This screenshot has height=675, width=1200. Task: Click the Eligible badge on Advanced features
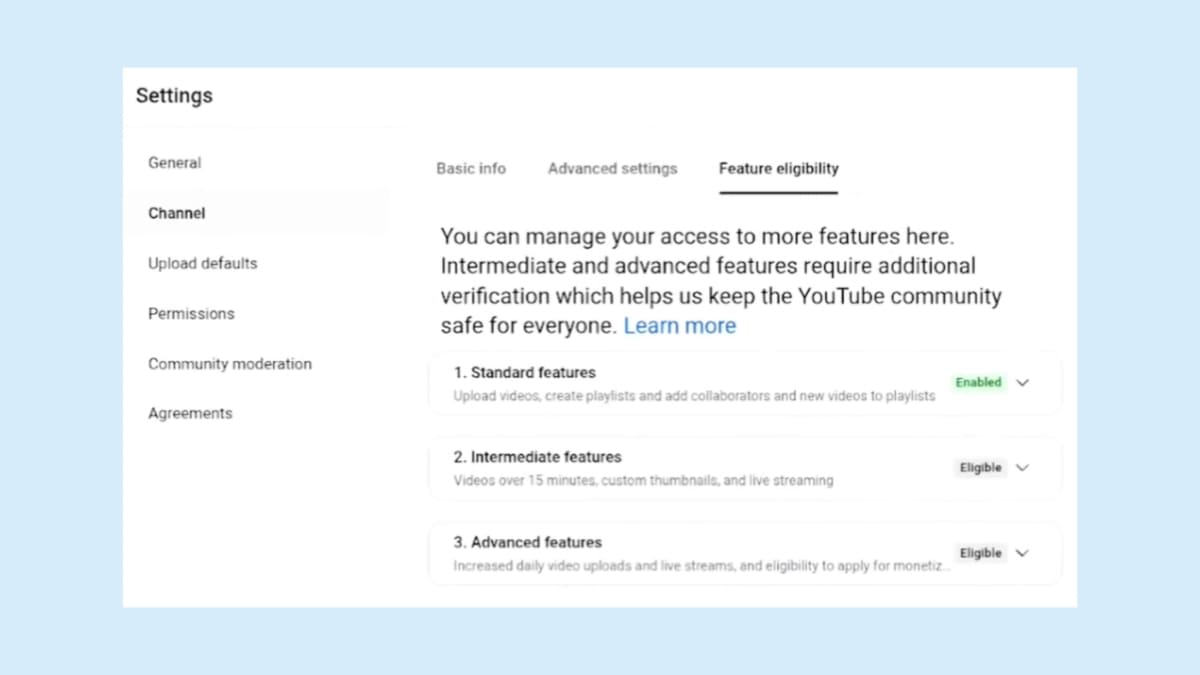tap(979, 552)
